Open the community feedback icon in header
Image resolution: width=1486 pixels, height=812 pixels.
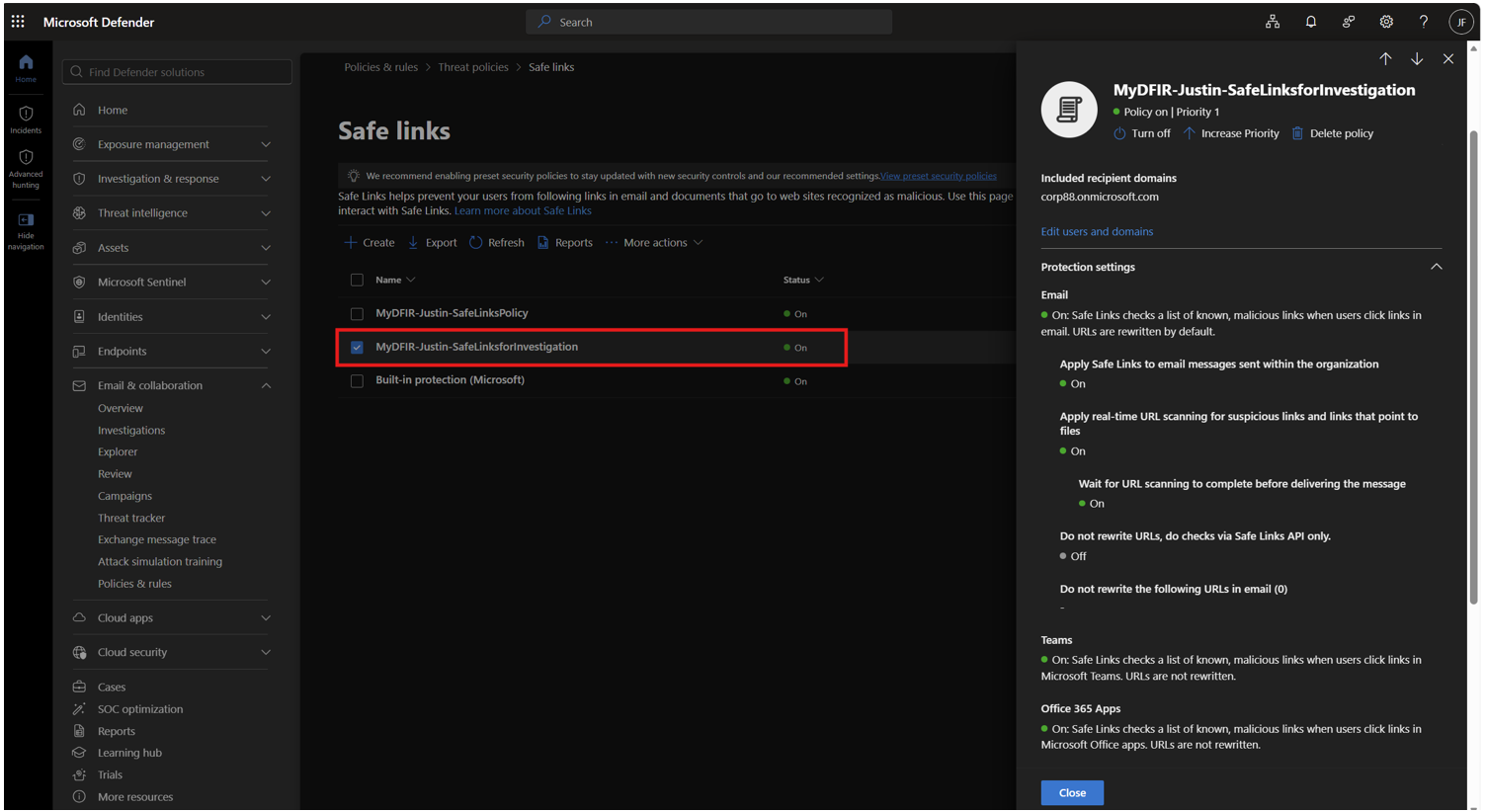tap(1349, 22)
